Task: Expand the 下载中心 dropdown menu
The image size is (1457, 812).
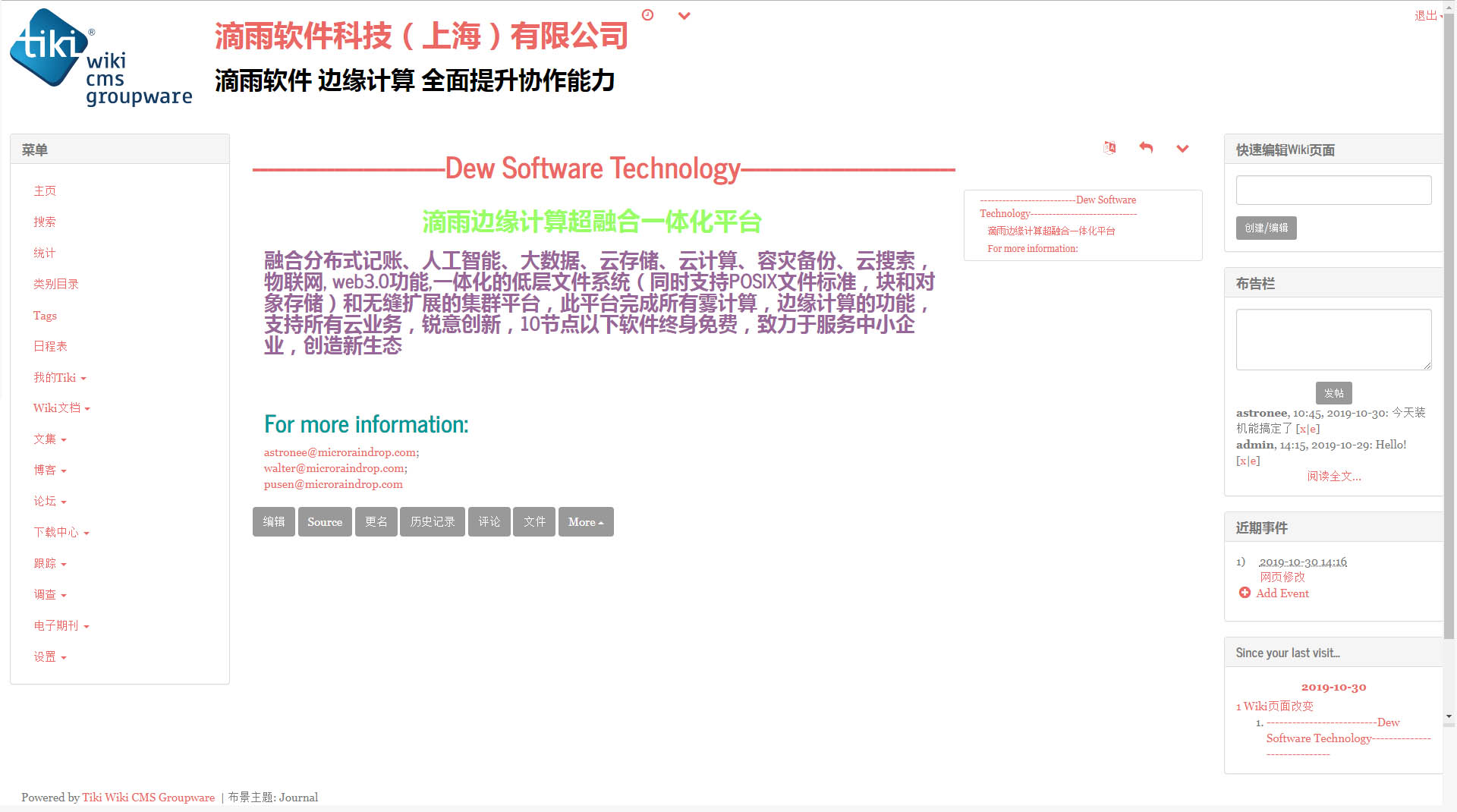Action: [x=61, y=533]
